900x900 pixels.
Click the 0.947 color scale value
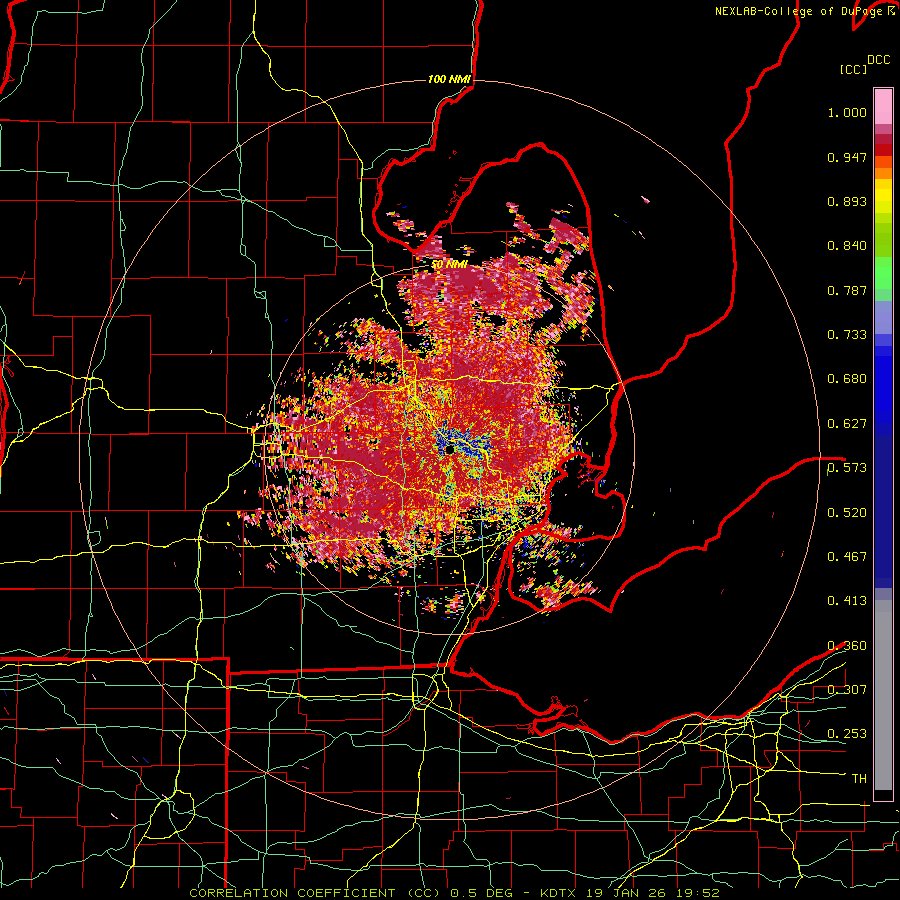click(x=847, y=157)
